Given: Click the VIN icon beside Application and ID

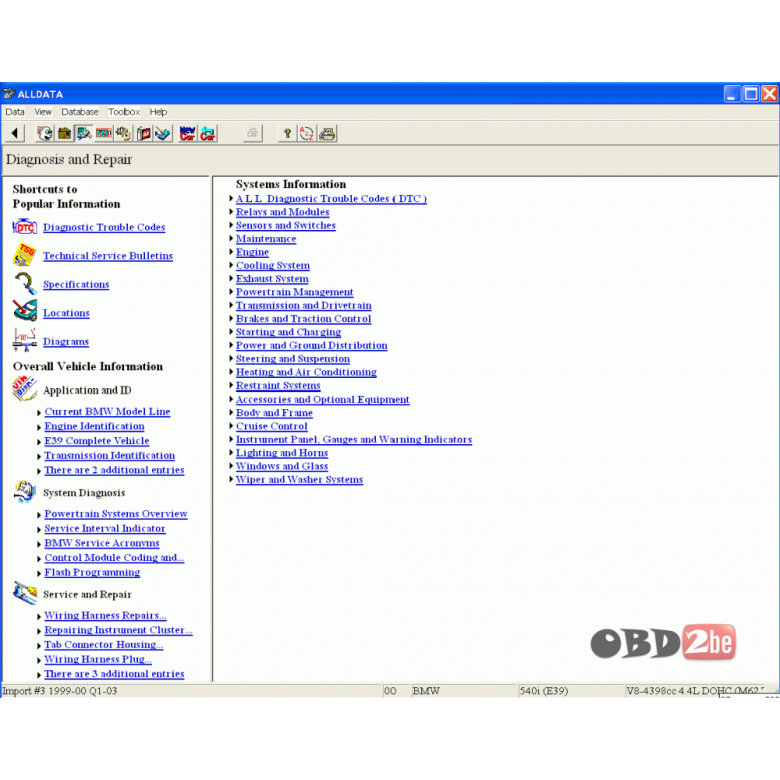Looking at the screenshot, I should pyautogui.click(x=24, y=389).
